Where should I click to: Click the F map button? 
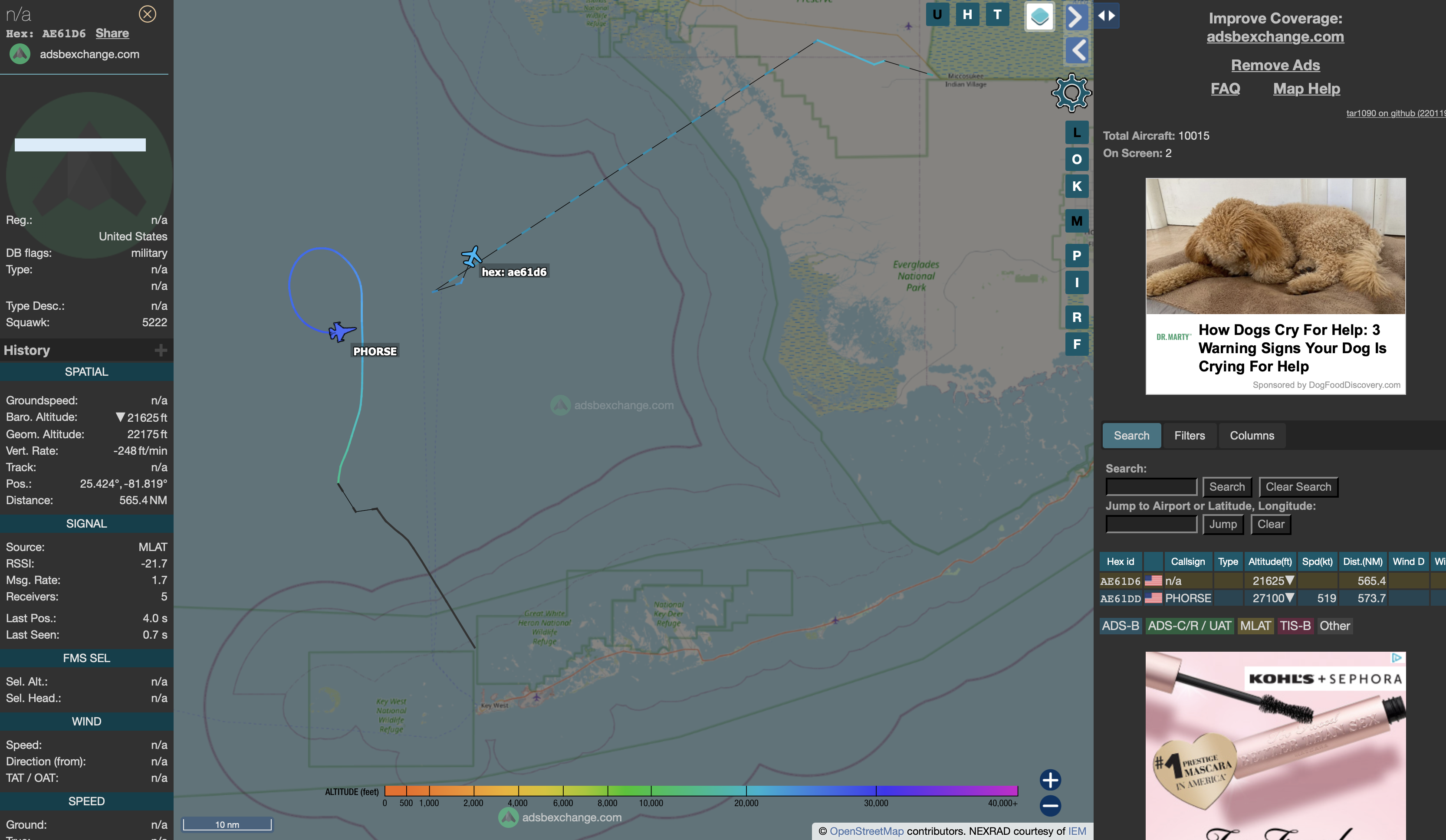click(x=1076, y=344)
